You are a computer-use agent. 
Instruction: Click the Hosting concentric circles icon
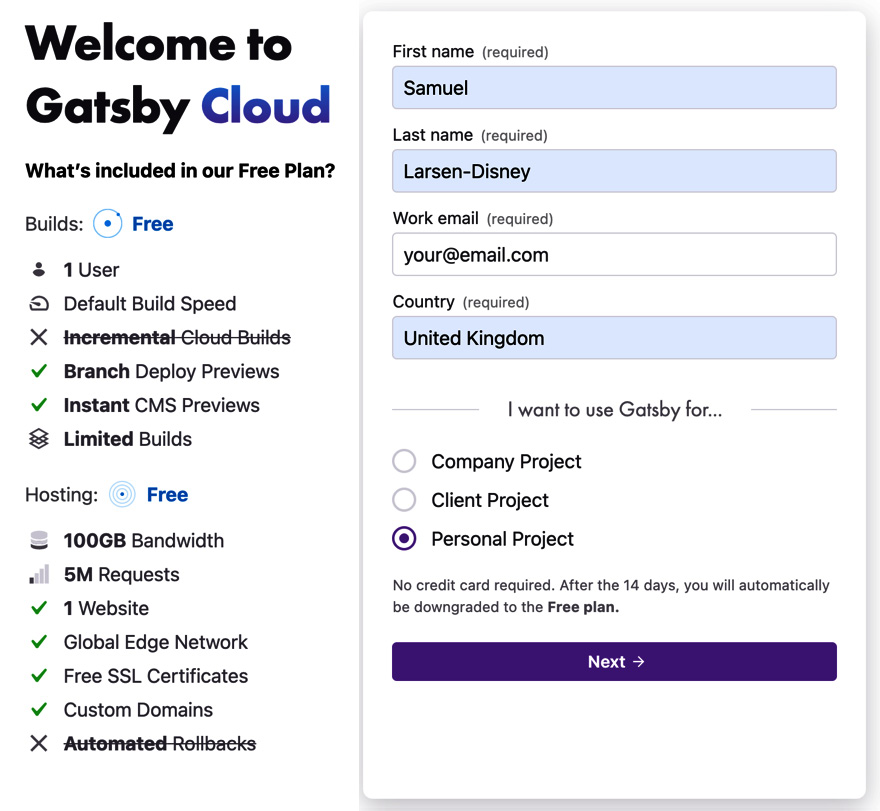pyautogui.click(x=122, y=494)
